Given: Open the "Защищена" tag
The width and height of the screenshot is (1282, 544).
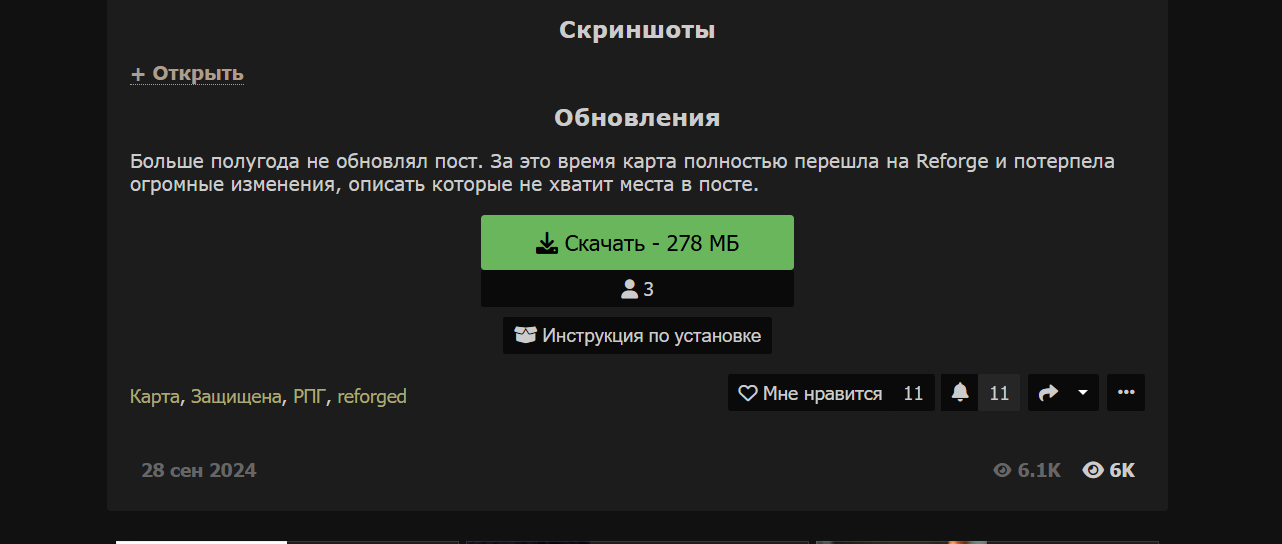Looking at the screenshot, I should click(x=237, y=396).
